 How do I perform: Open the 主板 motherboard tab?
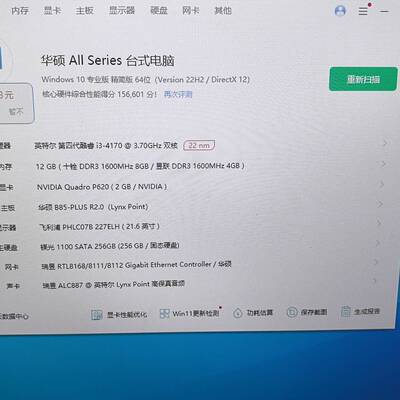pyautogui.click(x=84, y=11)
